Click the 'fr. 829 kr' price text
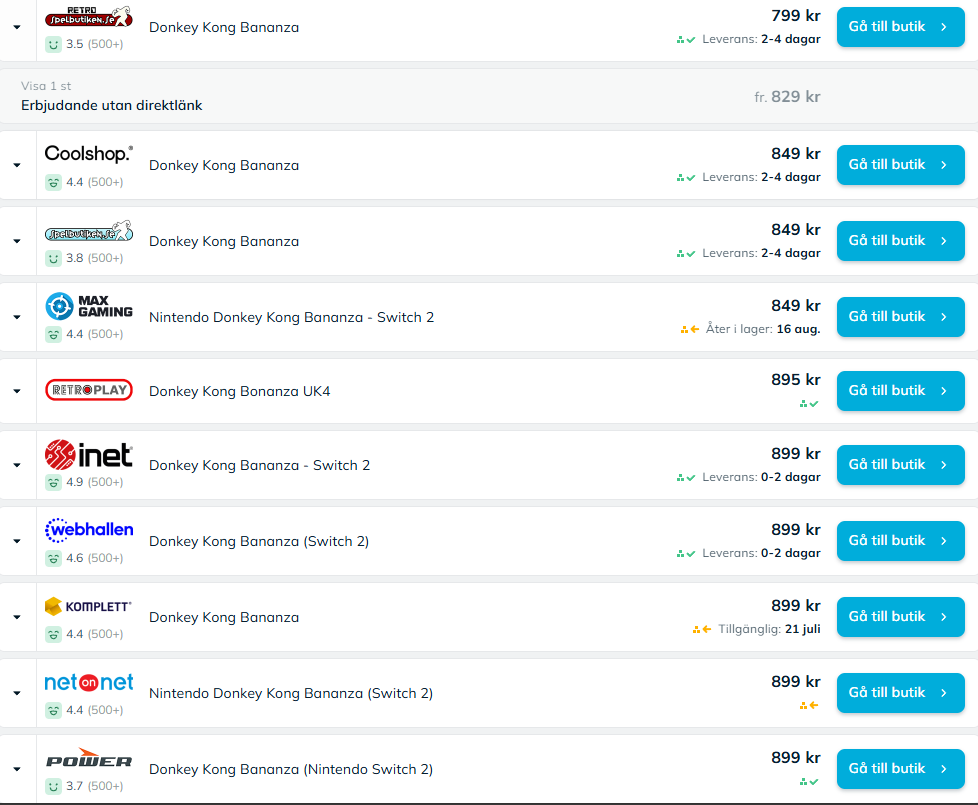 pos(787,97)
